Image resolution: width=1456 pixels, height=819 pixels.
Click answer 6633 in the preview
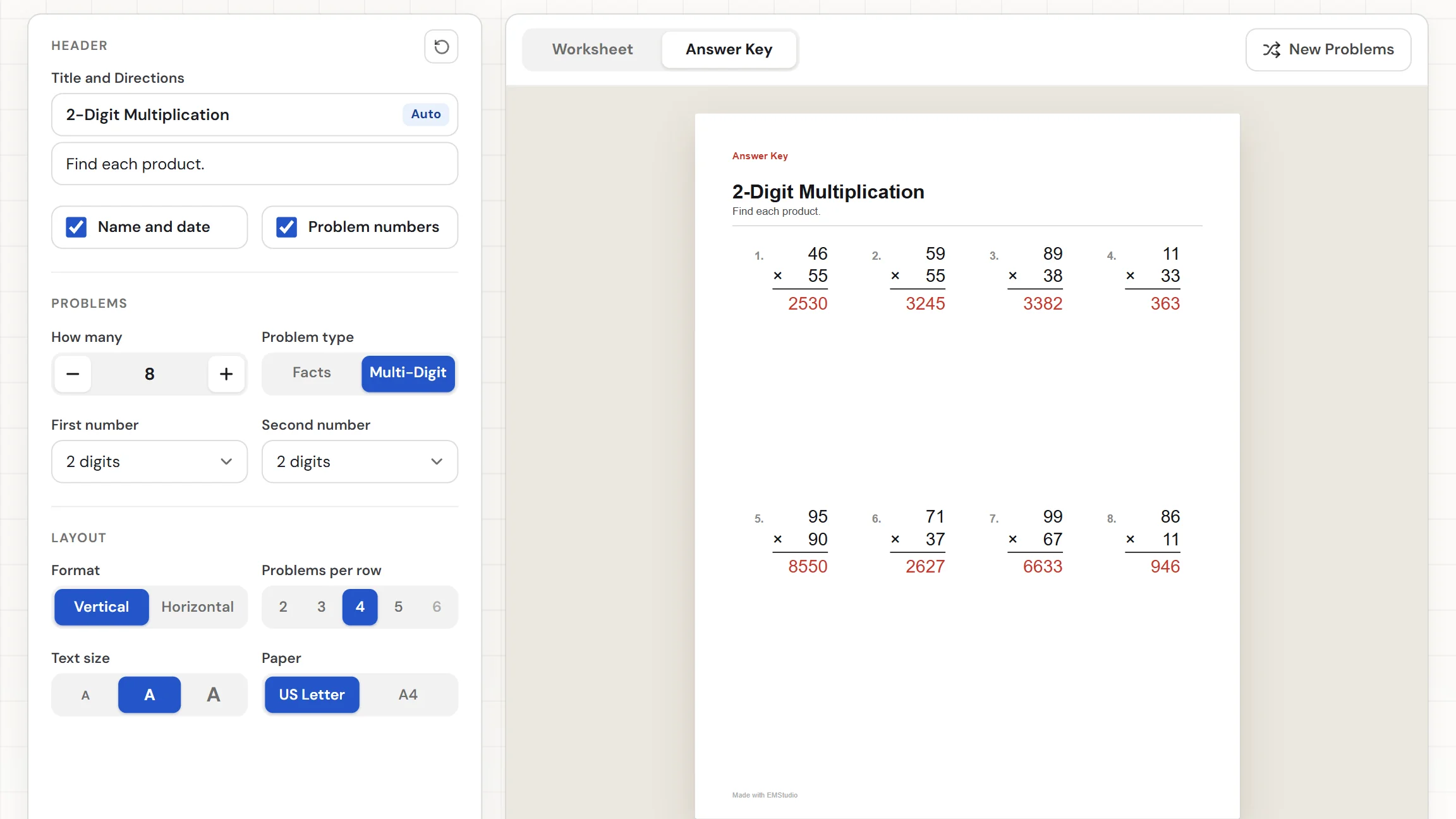1043,567
